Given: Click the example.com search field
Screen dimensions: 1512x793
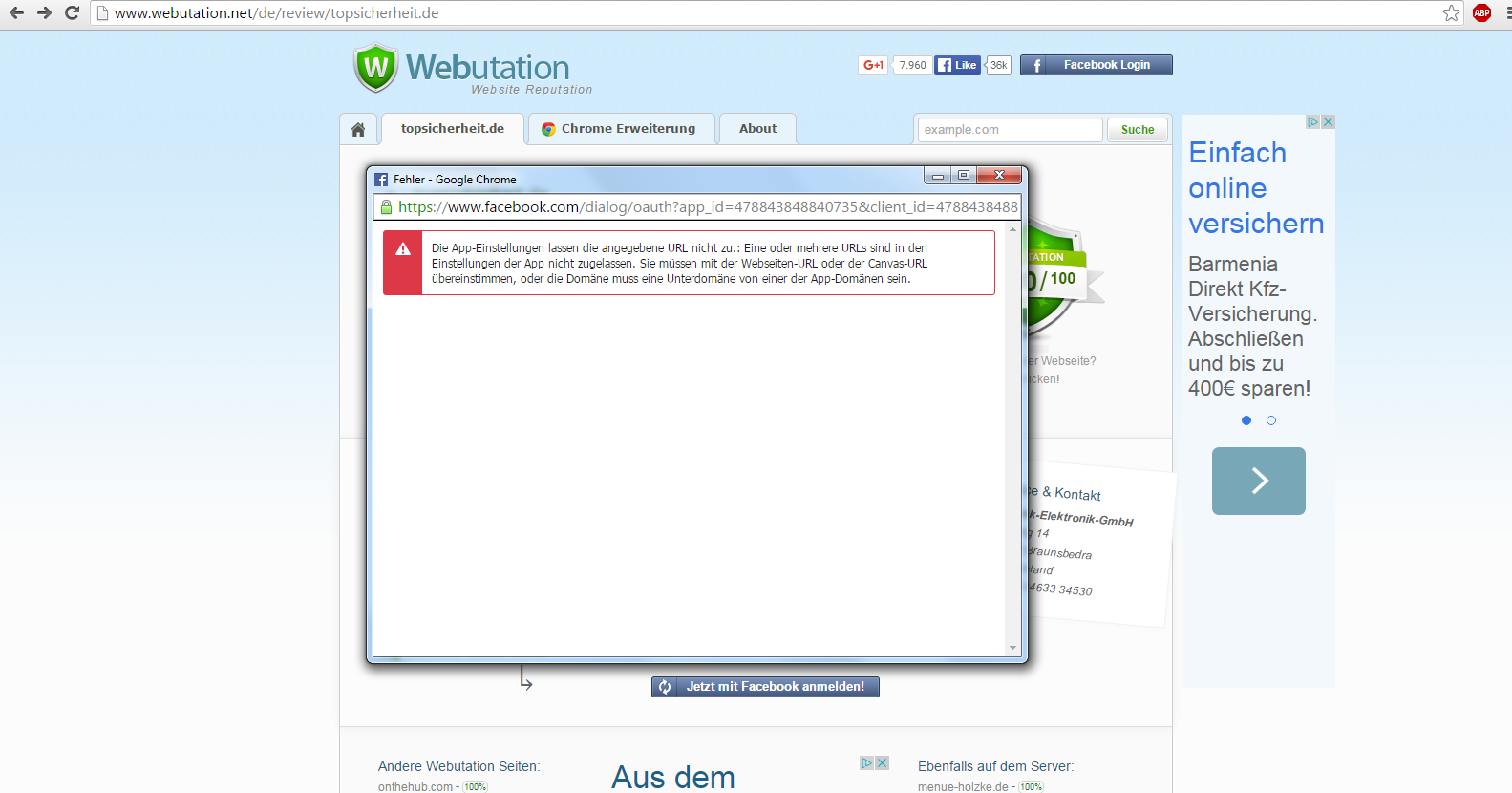Looking at the screenshot, I should coord(1010,130).
